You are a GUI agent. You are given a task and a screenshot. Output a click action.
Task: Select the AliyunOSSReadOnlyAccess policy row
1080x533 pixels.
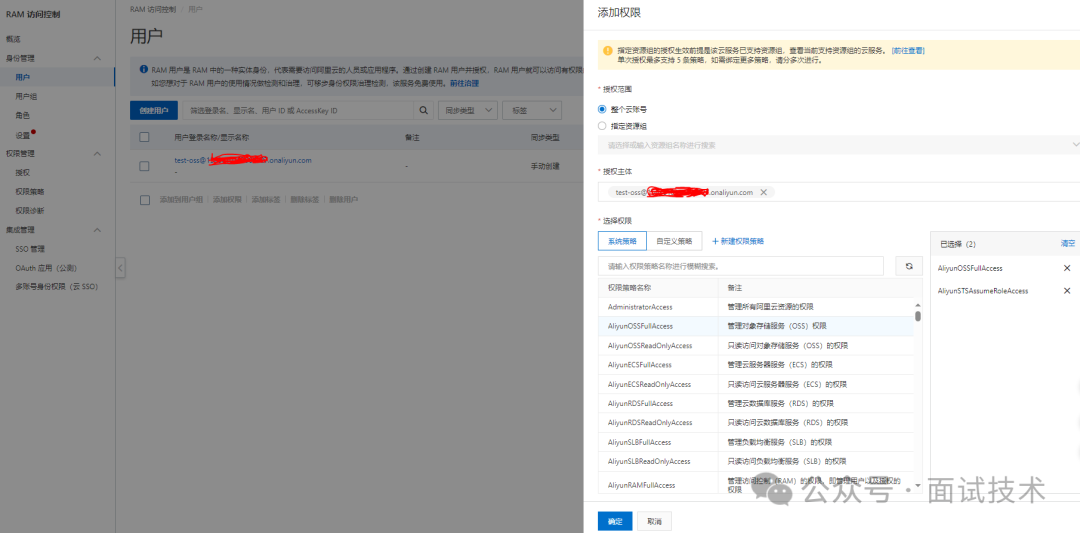[756, 345]
